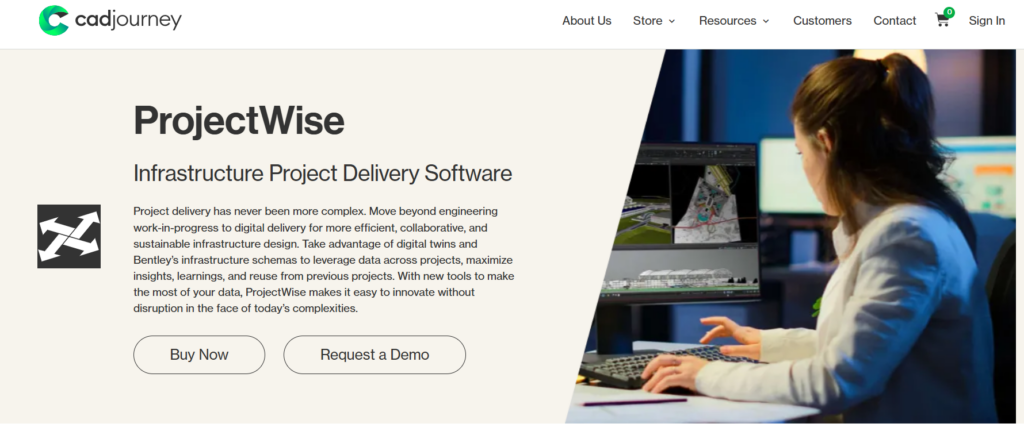Navigate to the Contact page

pyautogui.click(x=894, y=21)
